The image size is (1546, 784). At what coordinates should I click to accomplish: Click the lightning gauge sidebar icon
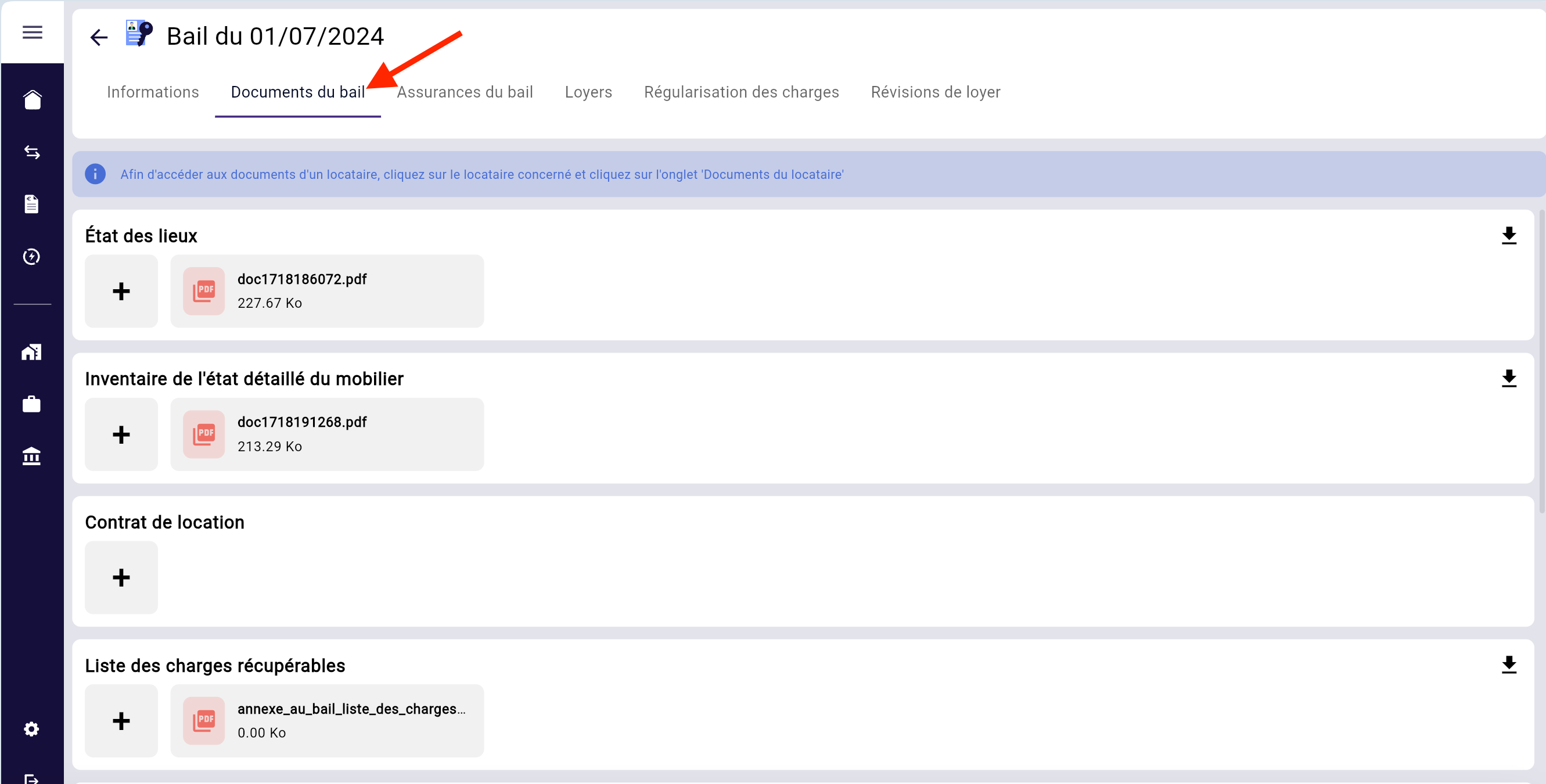point(32,257)
